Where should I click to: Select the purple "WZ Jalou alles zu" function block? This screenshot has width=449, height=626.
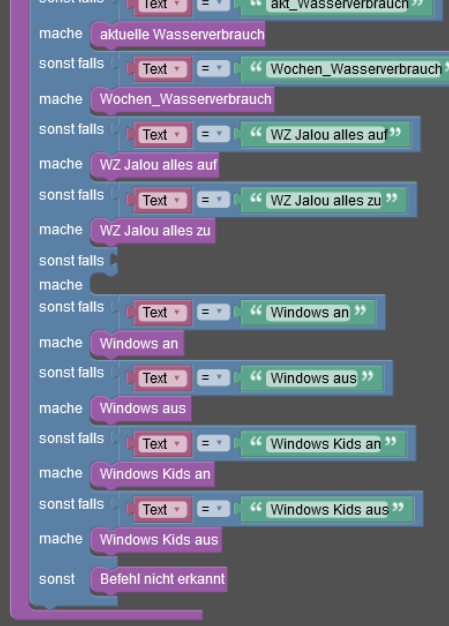(153, 230)
